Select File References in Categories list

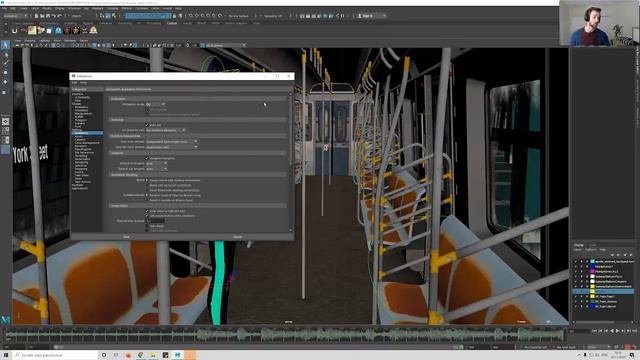pyautogui.click(x=84, y=153)
